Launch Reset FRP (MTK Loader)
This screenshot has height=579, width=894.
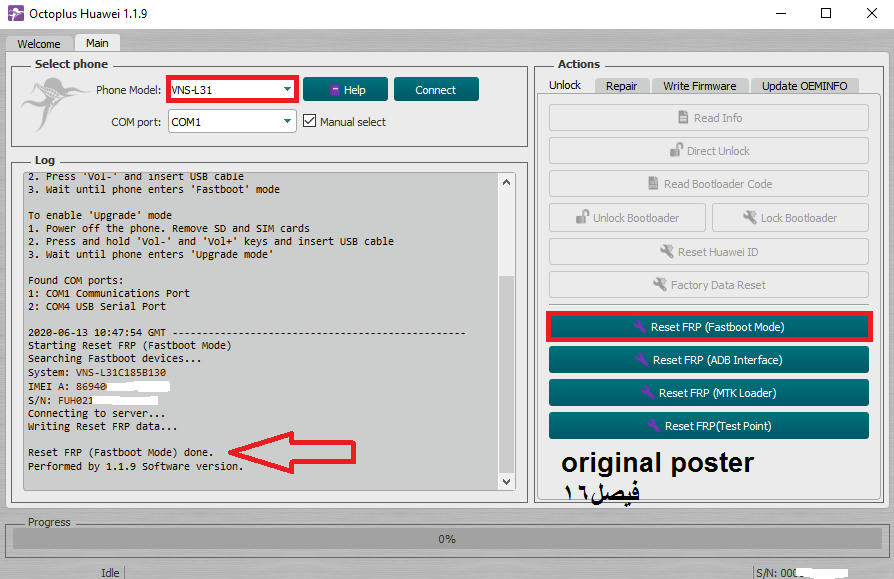[709, 393]
